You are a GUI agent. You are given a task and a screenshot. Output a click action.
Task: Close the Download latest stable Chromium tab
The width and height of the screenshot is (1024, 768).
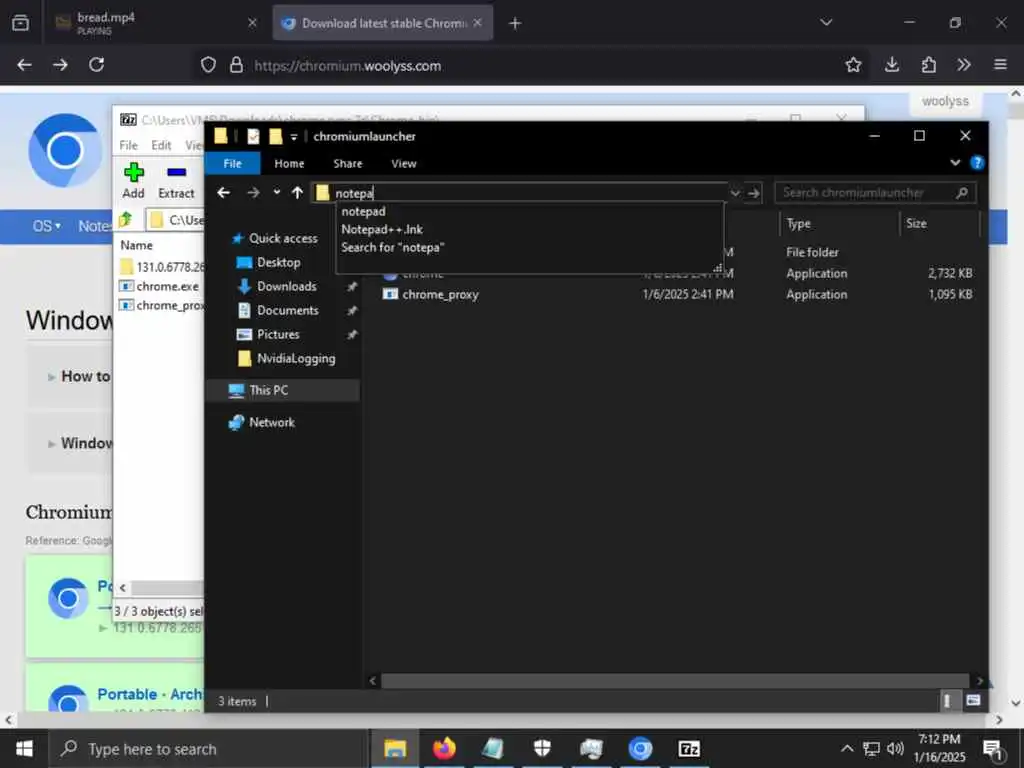[477, 23]
